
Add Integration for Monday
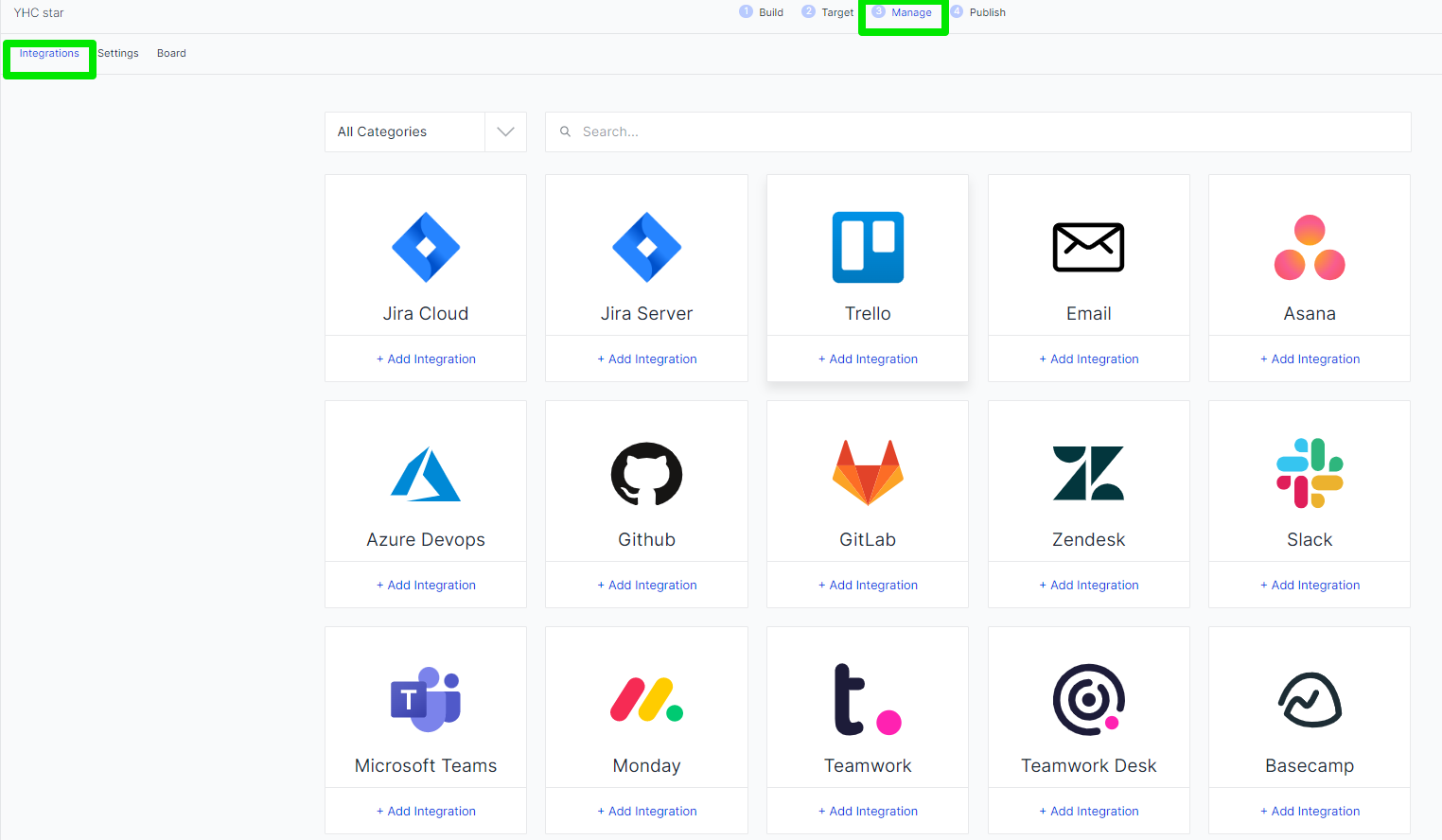(646, 811)
